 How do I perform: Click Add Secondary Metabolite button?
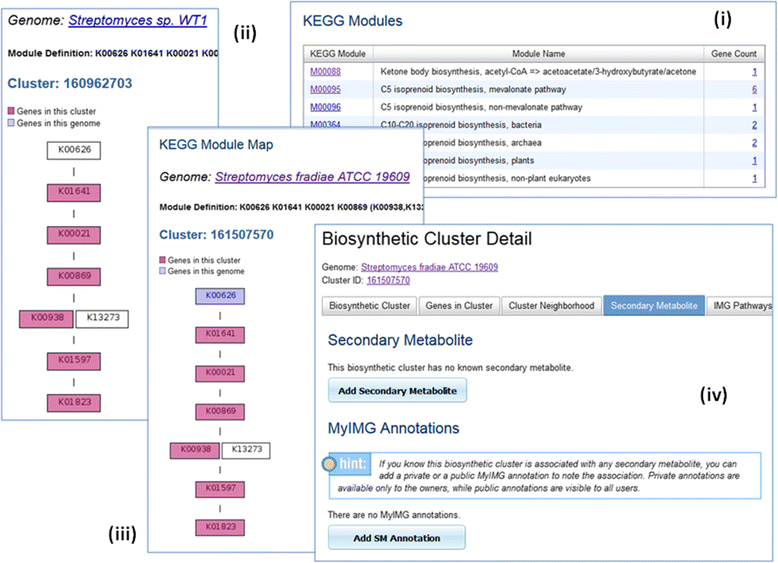tap(397, 390)
